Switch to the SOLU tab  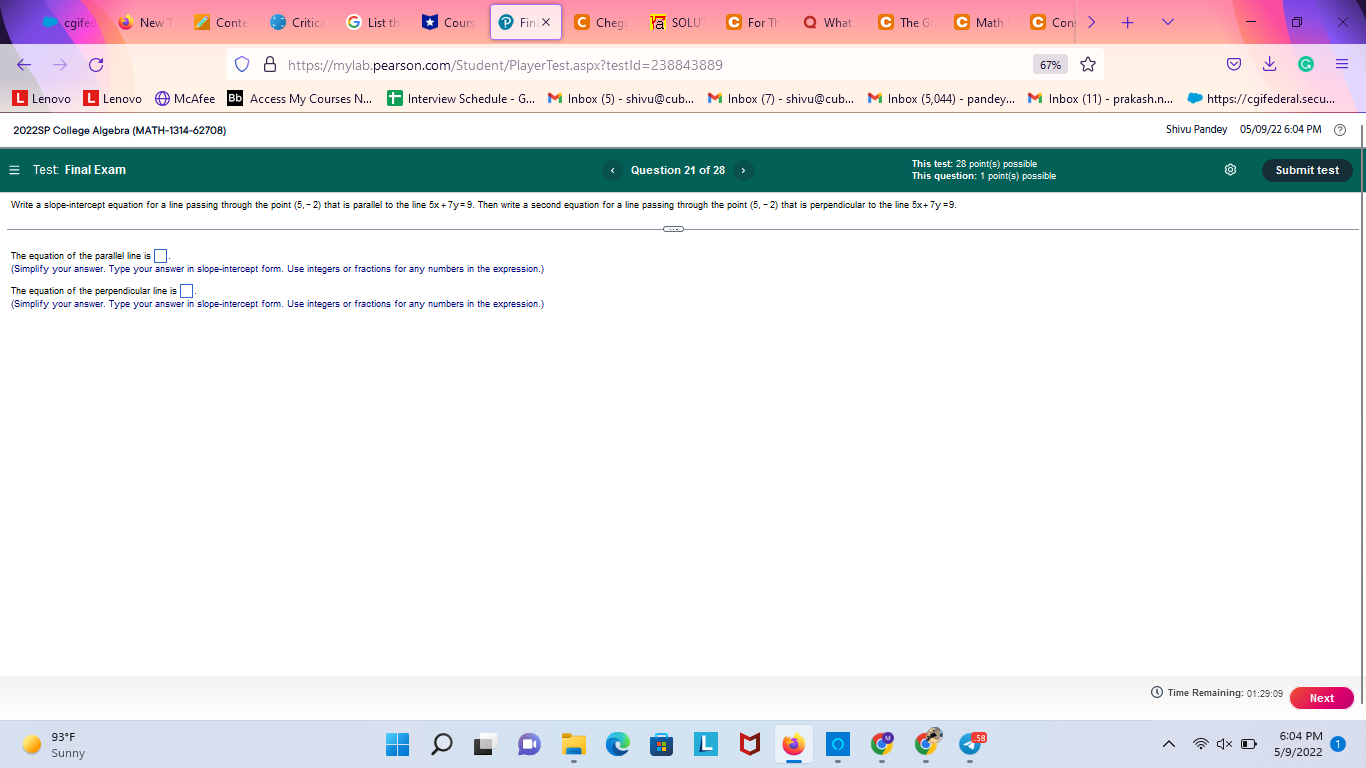pos(676,22)
